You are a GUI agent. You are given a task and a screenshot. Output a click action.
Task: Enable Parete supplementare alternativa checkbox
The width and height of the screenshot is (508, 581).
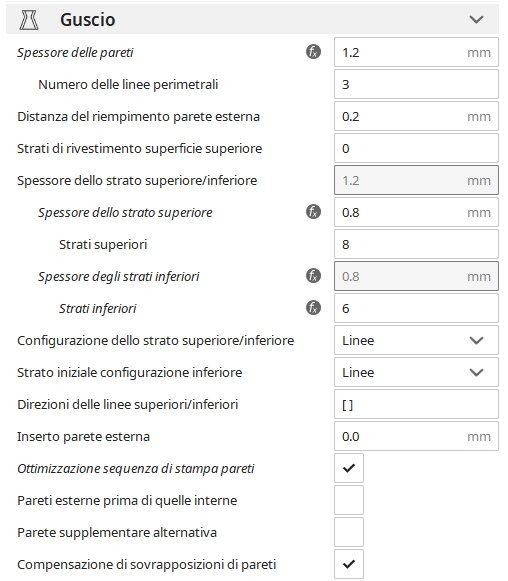point(349,532)
